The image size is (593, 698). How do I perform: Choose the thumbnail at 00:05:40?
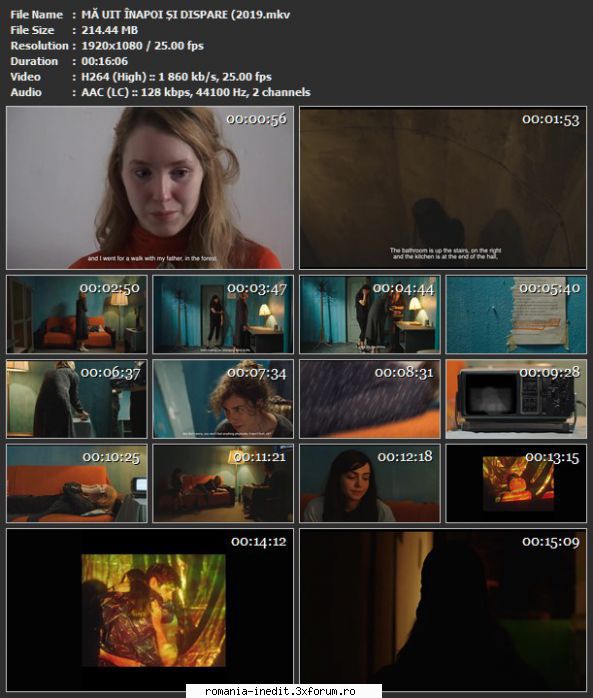coord(516,314)
